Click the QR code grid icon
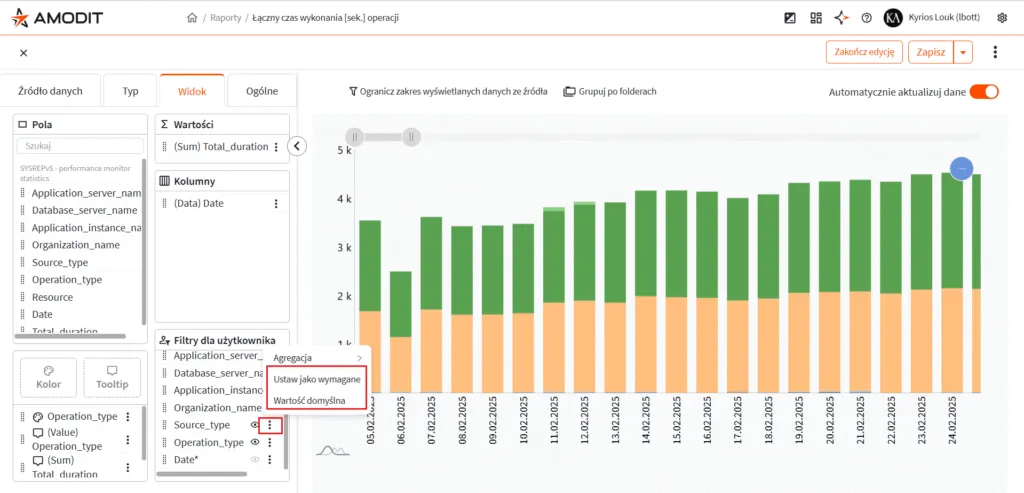1024x493 pixels. coord(816,18)
